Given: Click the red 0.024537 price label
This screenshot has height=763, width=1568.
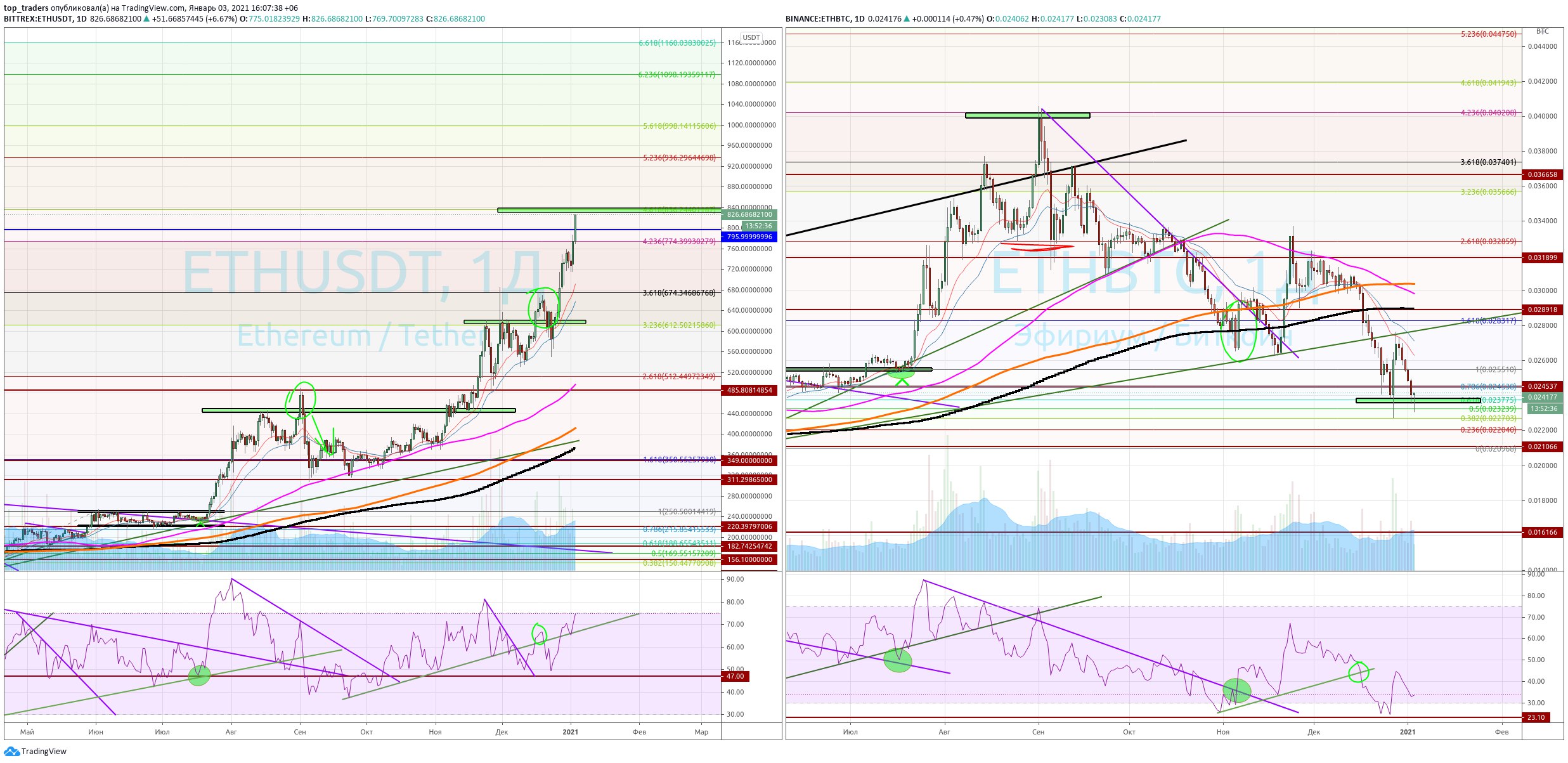Looking at the screenshot, I should point(1542,386).
